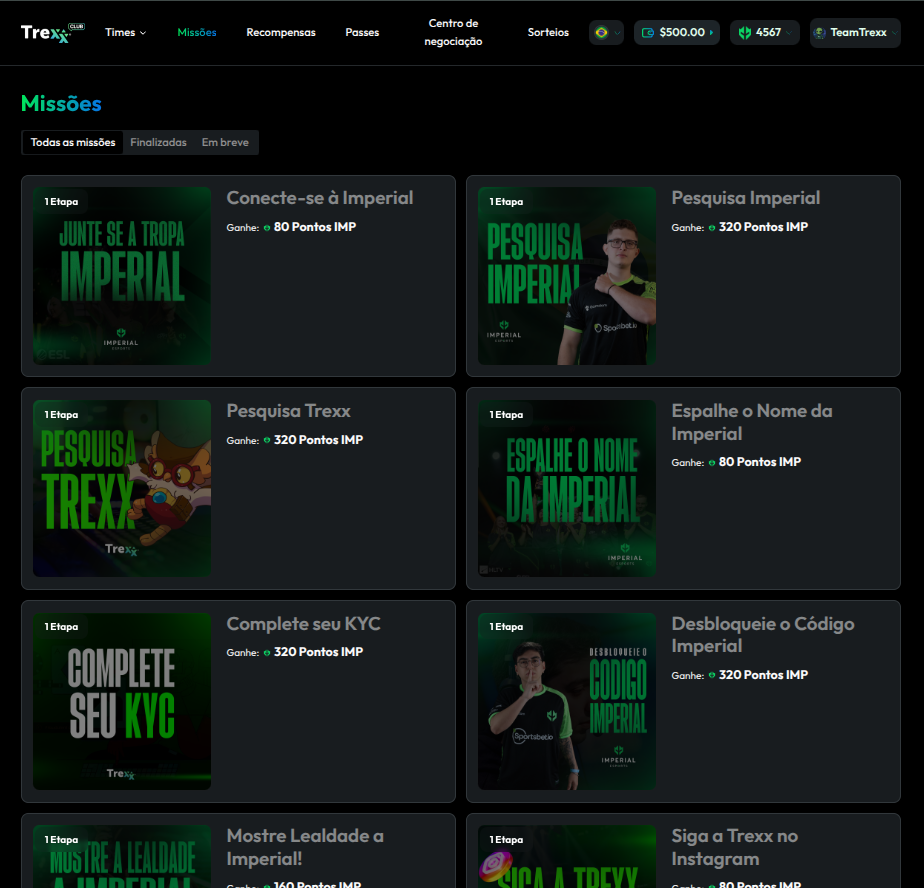Switch to the Finalizadas tab
The width and height of the screenshot is (924, 888).
pyautogui.click(x=158, y=143)
